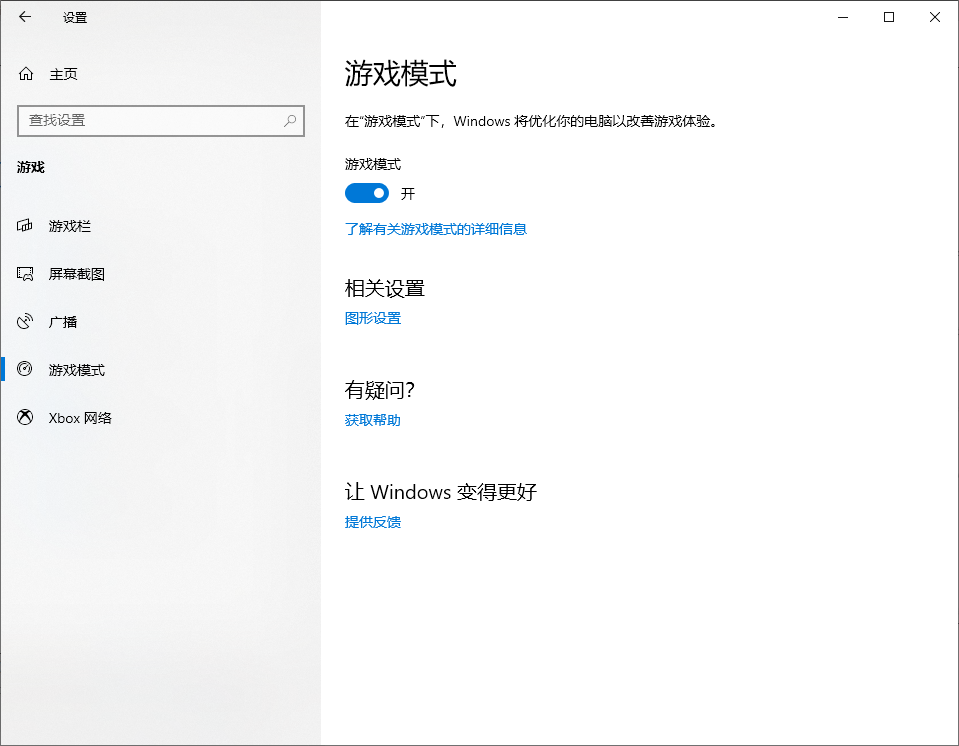Image resolution: width=959 pixels, height=746 pixels.
Task: Click the 查找设置 search field
Action: 150,121
